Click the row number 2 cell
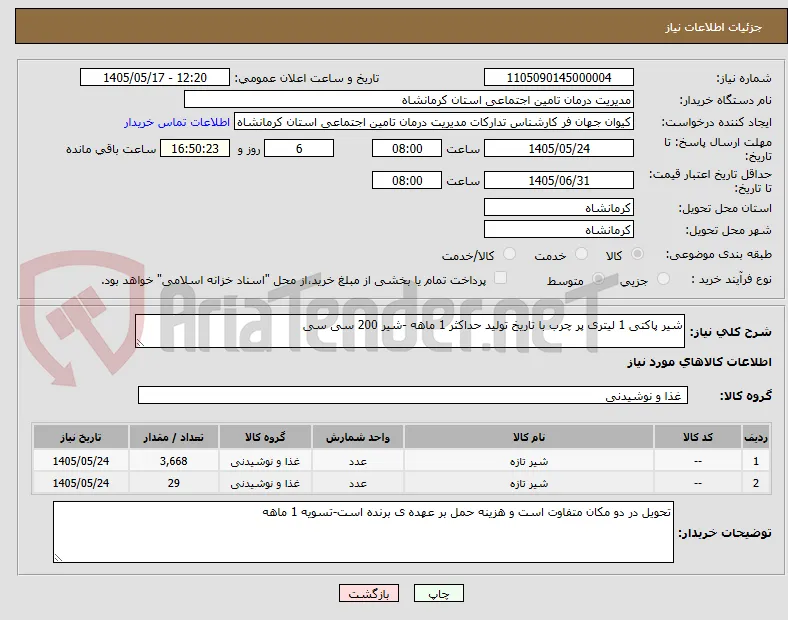The height and width of the screenshot is (620, 788). click(755, 483)
